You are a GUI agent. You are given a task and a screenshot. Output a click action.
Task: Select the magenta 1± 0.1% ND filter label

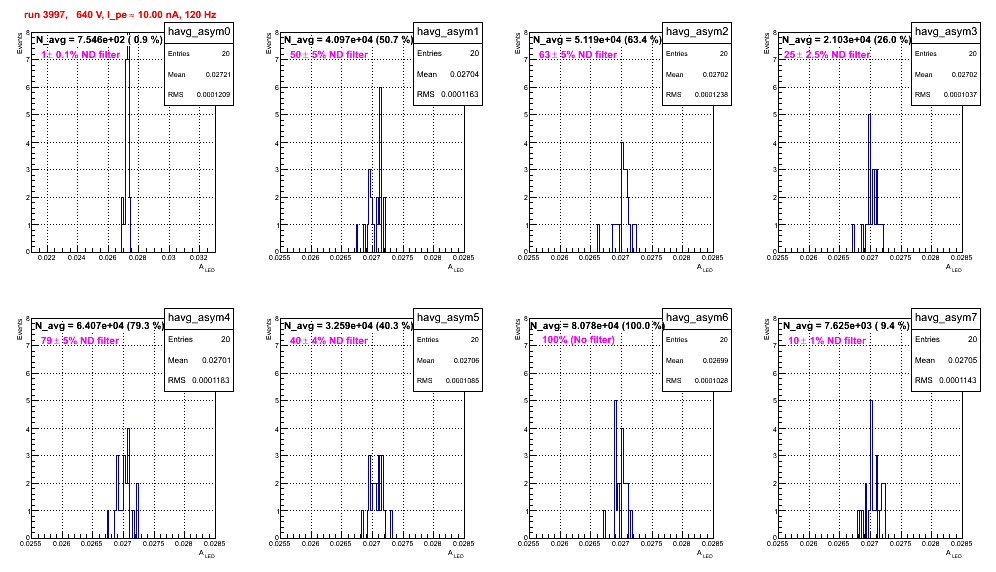(81, 55)
